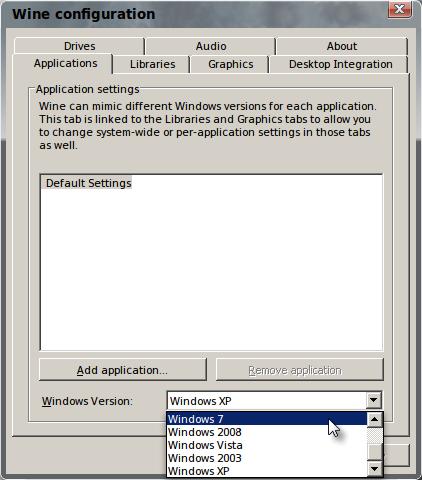Go to Desktop Integration tab
The width and height of the screenshot is (422, 480).
pyautogui.click(x=340, y=64)
